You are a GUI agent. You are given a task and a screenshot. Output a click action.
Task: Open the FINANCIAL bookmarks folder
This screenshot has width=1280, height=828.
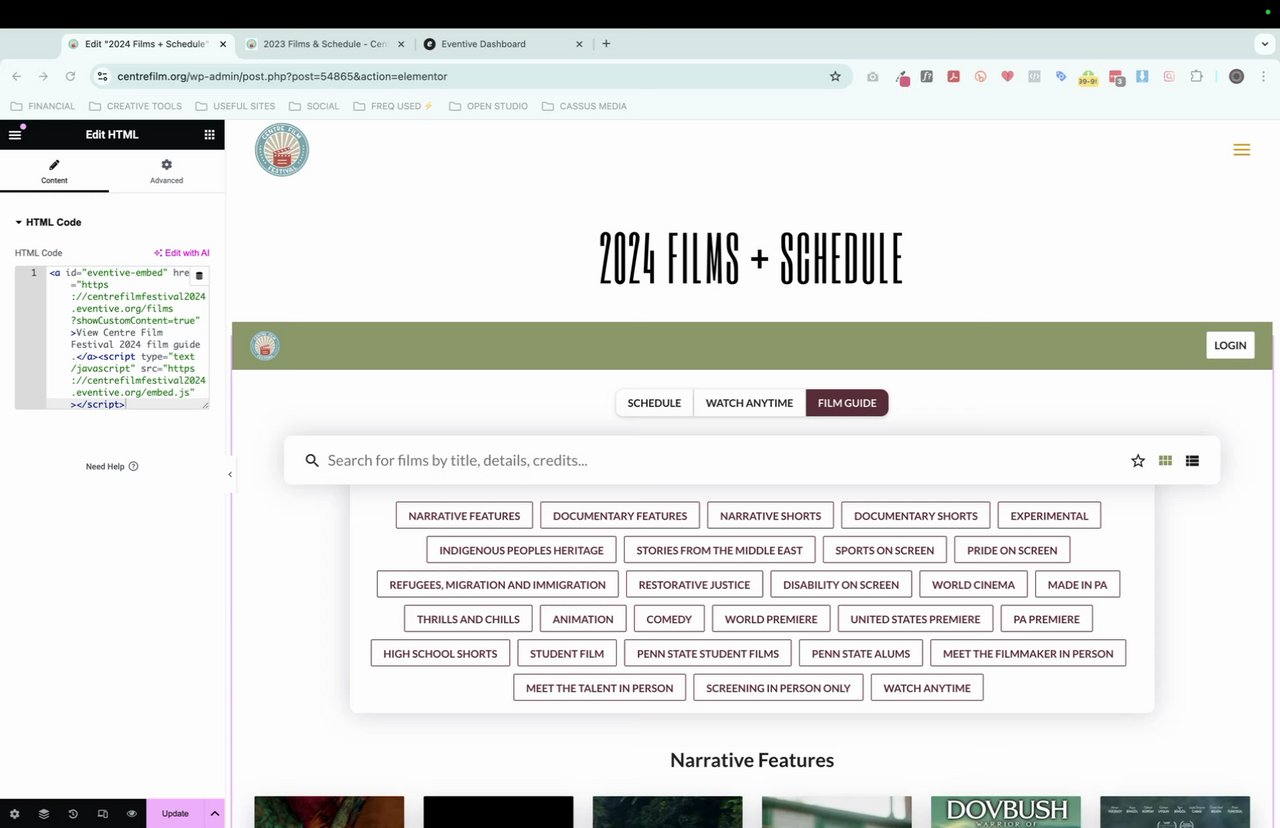click(x=42, y=106)
